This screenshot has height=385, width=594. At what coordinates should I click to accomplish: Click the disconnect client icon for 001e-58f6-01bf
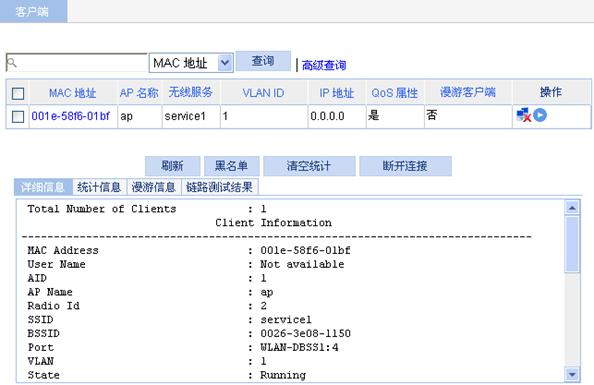click(524, 115)
